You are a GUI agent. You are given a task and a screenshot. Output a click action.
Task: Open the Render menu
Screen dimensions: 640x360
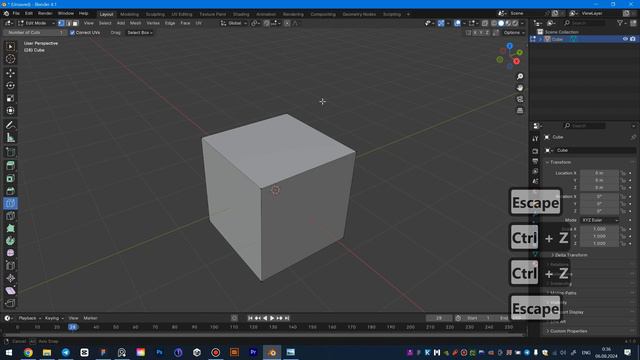coord(45,13)
